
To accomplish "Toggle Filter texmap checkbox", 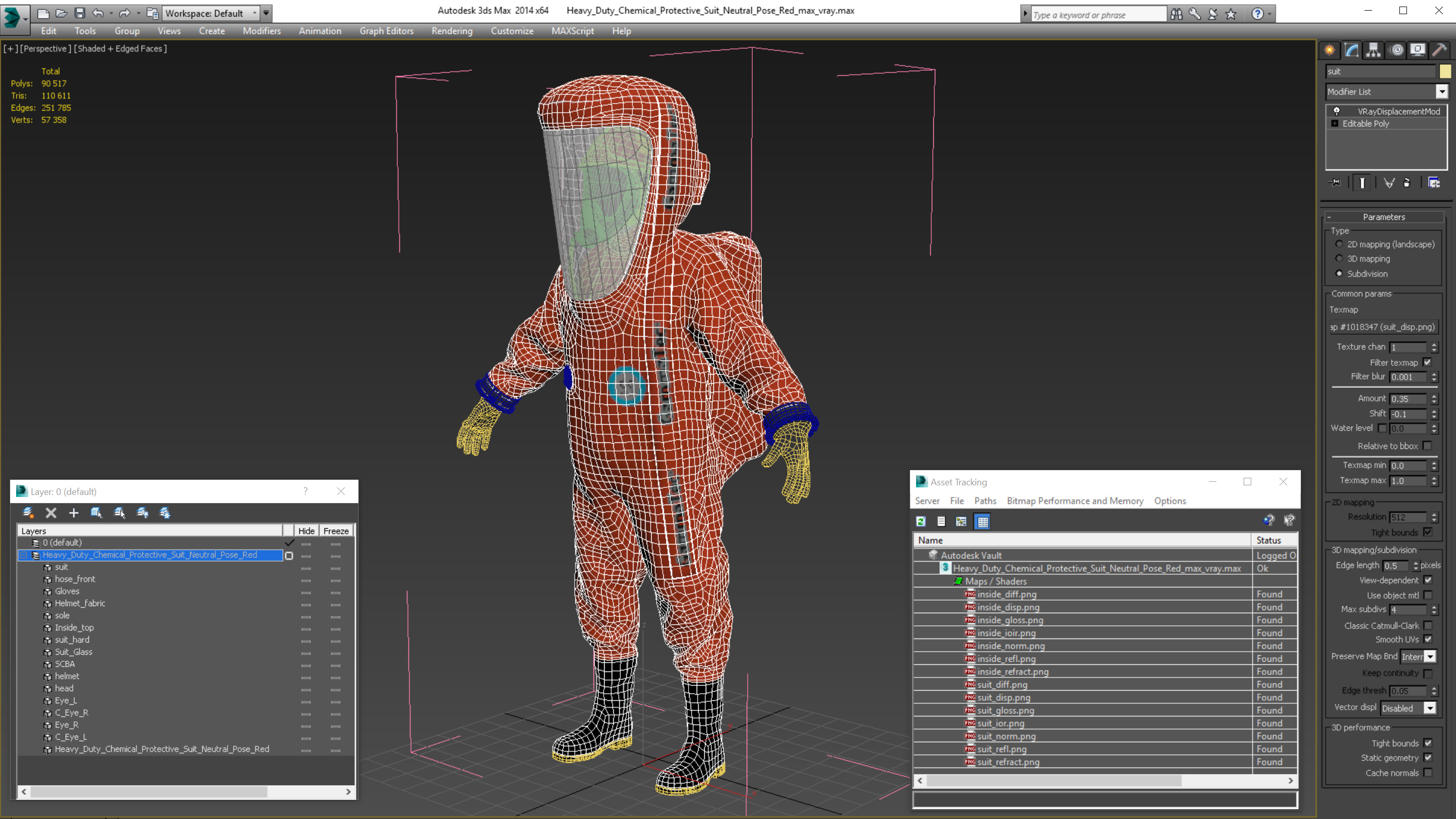I will pos(1427,362).
